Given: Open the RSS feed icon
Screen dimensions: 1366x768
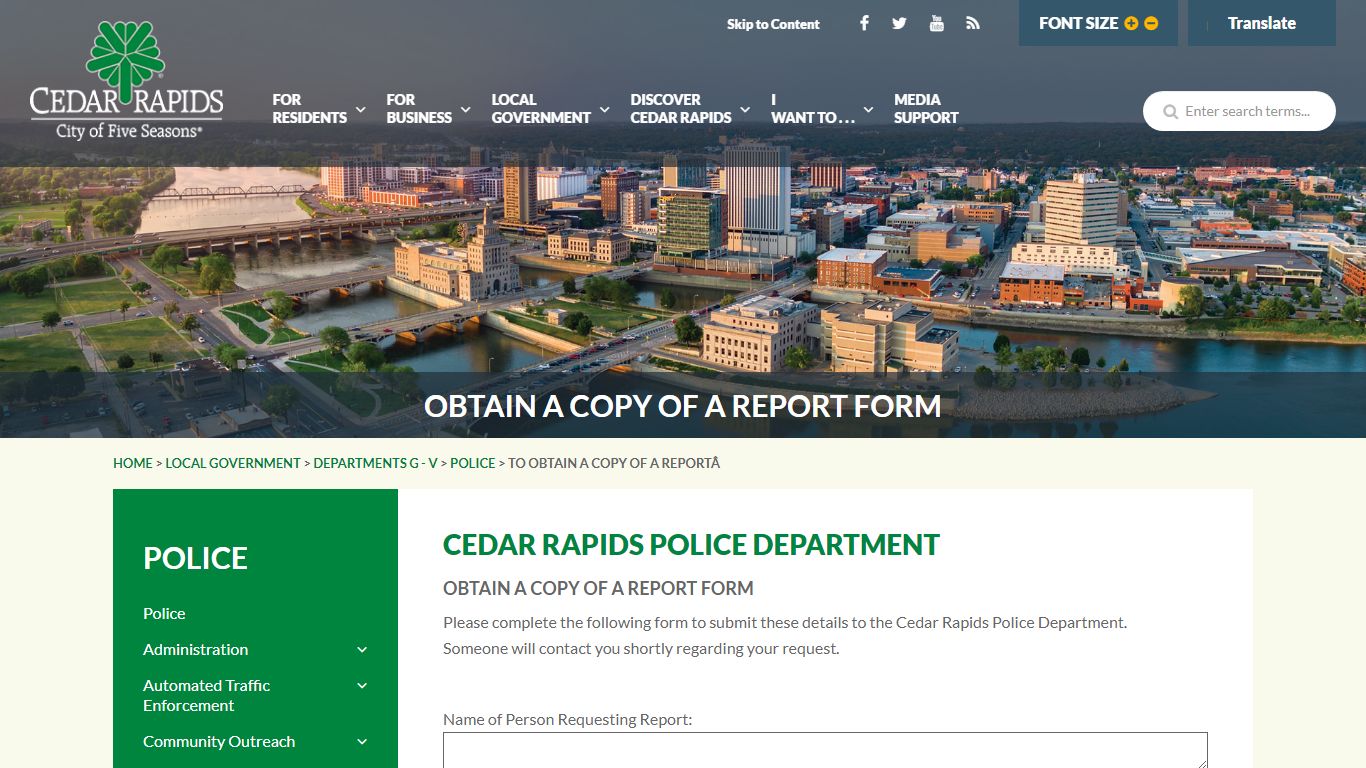Looking at the screenshot, I should pos(972,23).
